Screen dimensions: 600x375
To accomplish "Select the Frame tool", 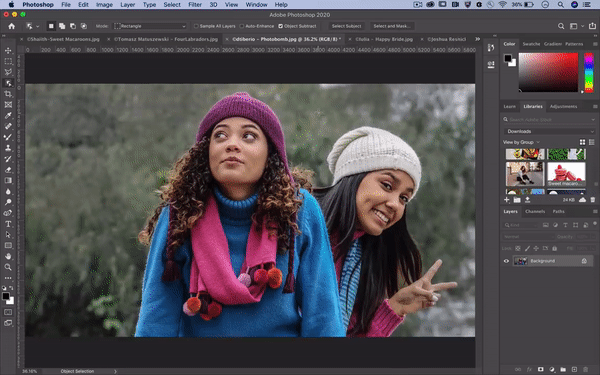I will (x=8, y=104).
